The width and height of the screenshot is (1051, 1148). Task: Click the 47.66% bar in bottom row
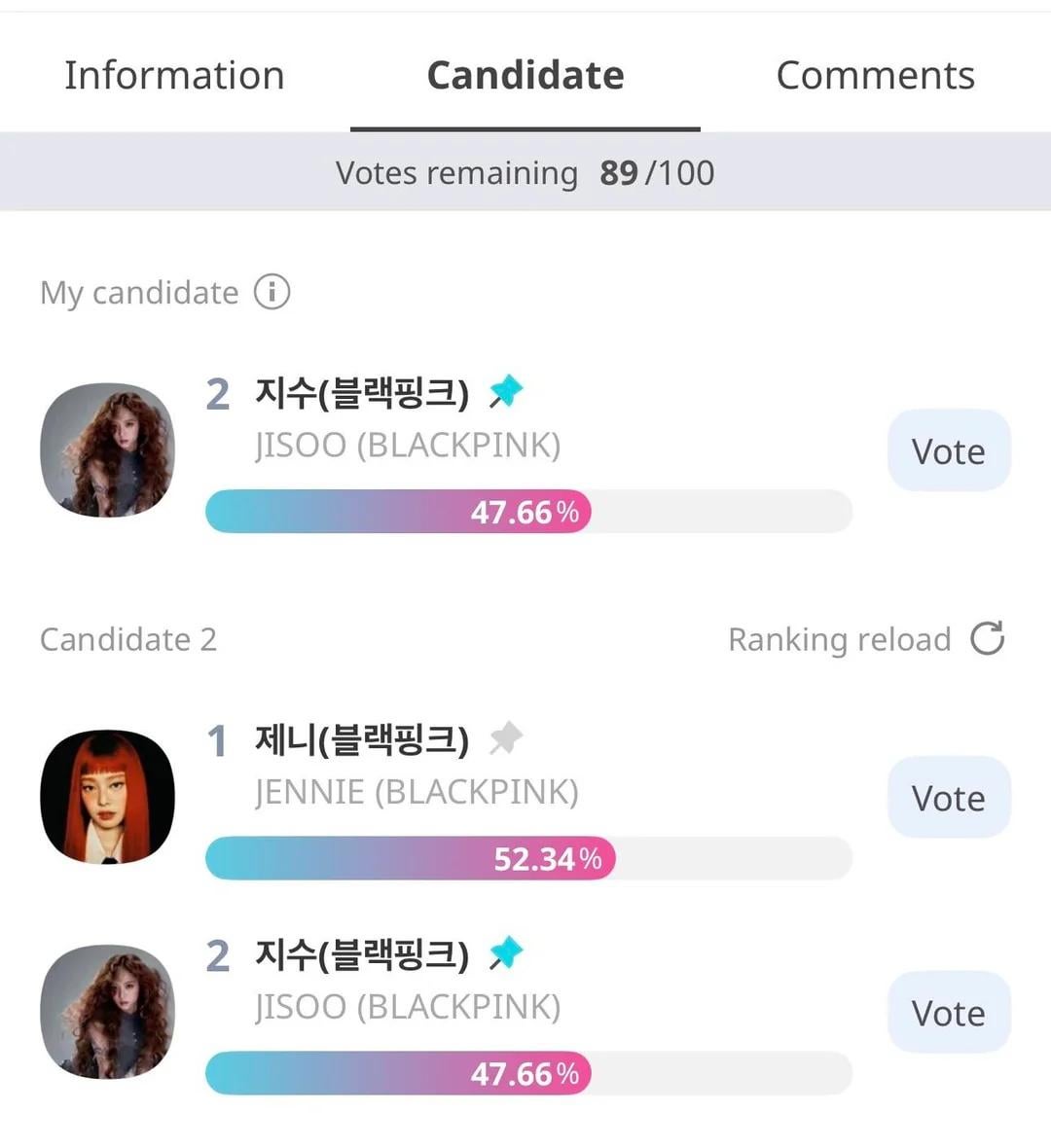click(x=528, y=1074)
